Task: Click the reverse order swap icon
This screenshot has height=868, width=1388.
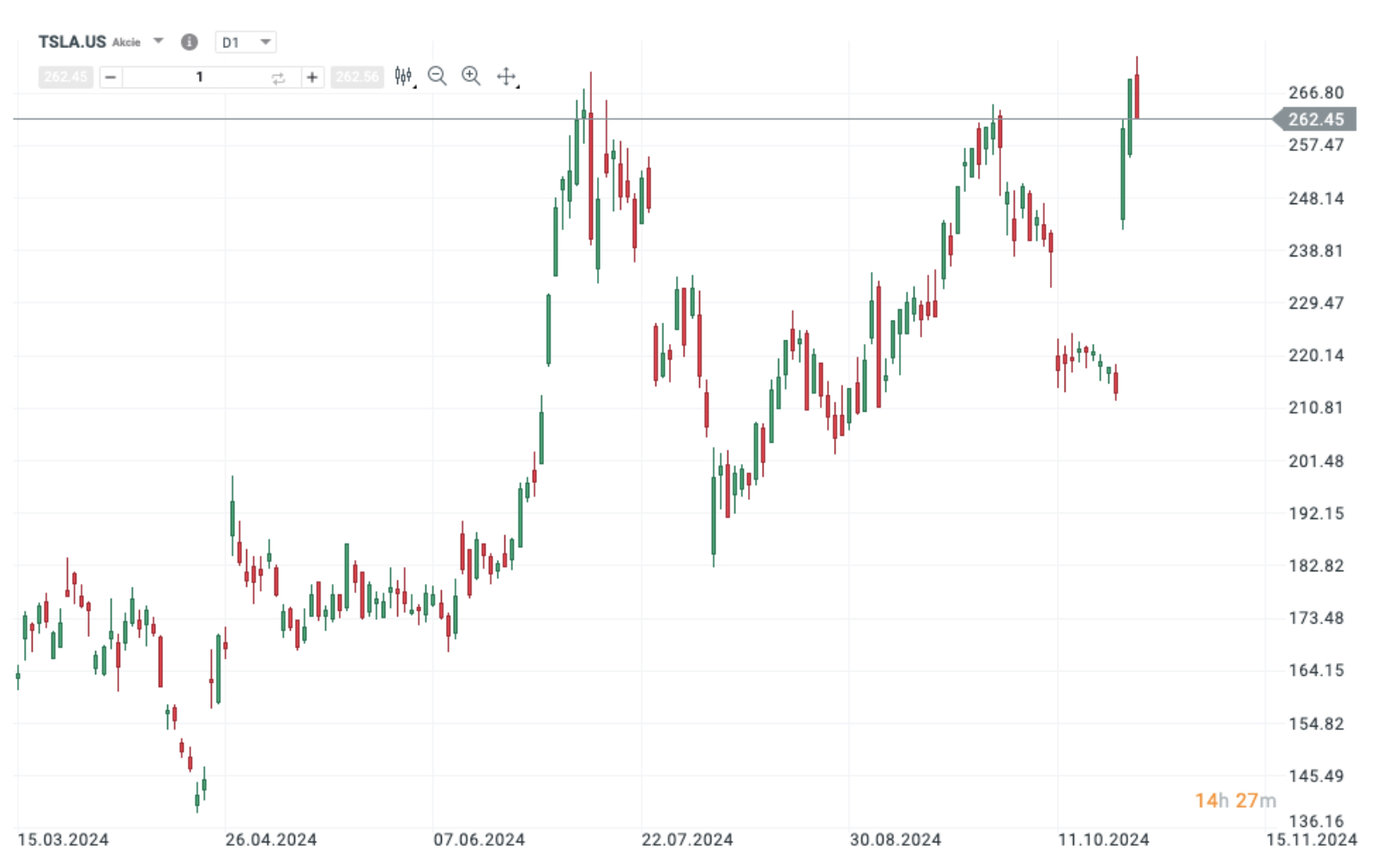Action: 279,77
